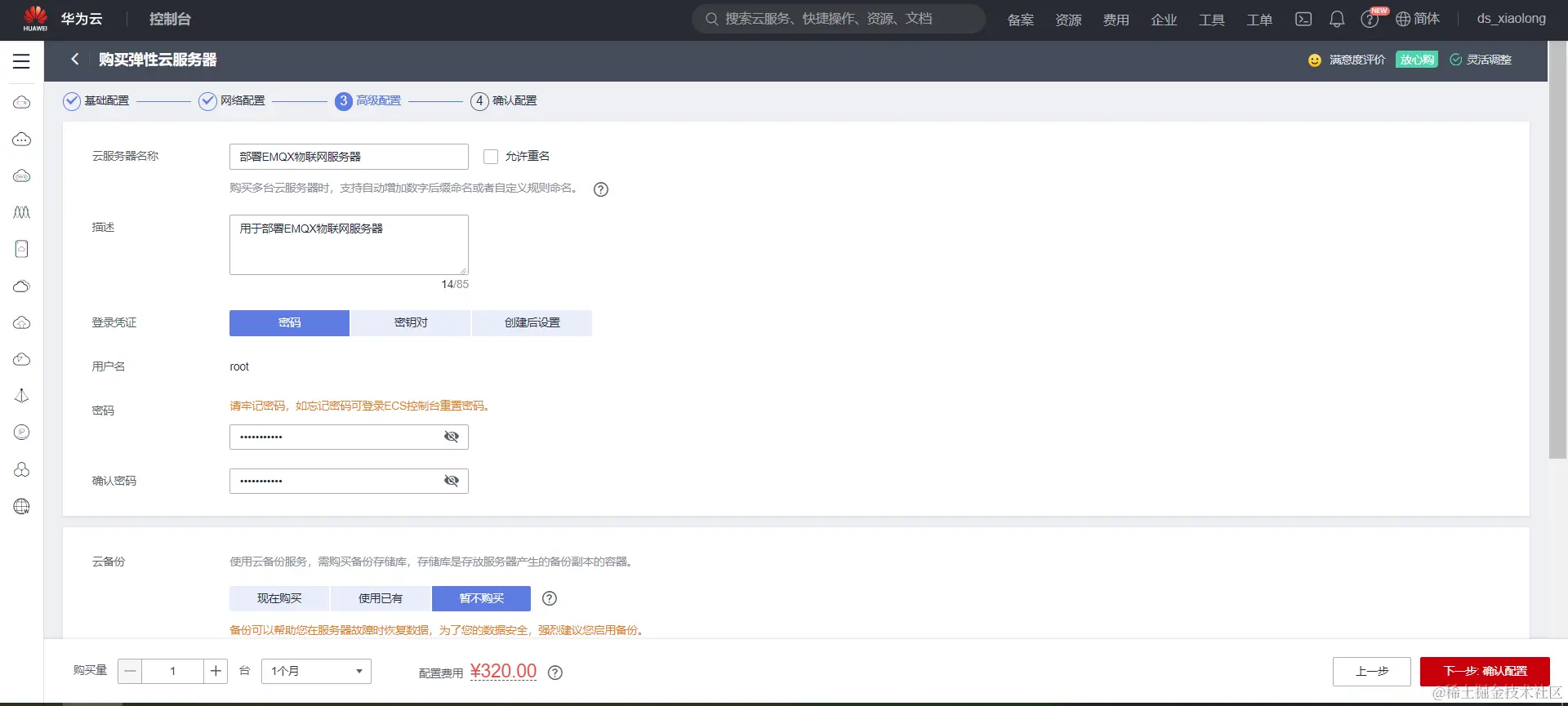Open the 企业 menu
1568x706 pixels.
point(1164,20)
